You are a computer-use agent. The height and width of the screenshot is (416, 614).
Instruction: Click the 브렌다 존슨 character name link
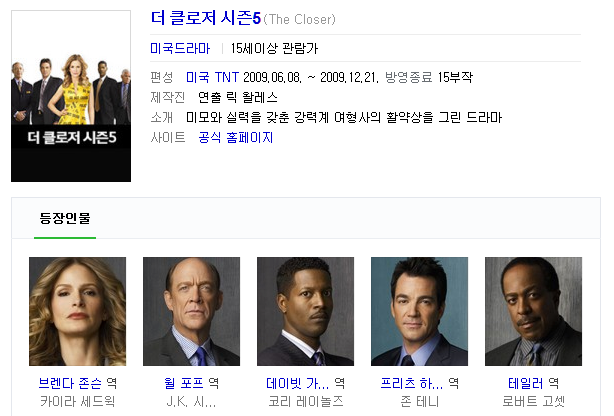[x=70, y=383]
